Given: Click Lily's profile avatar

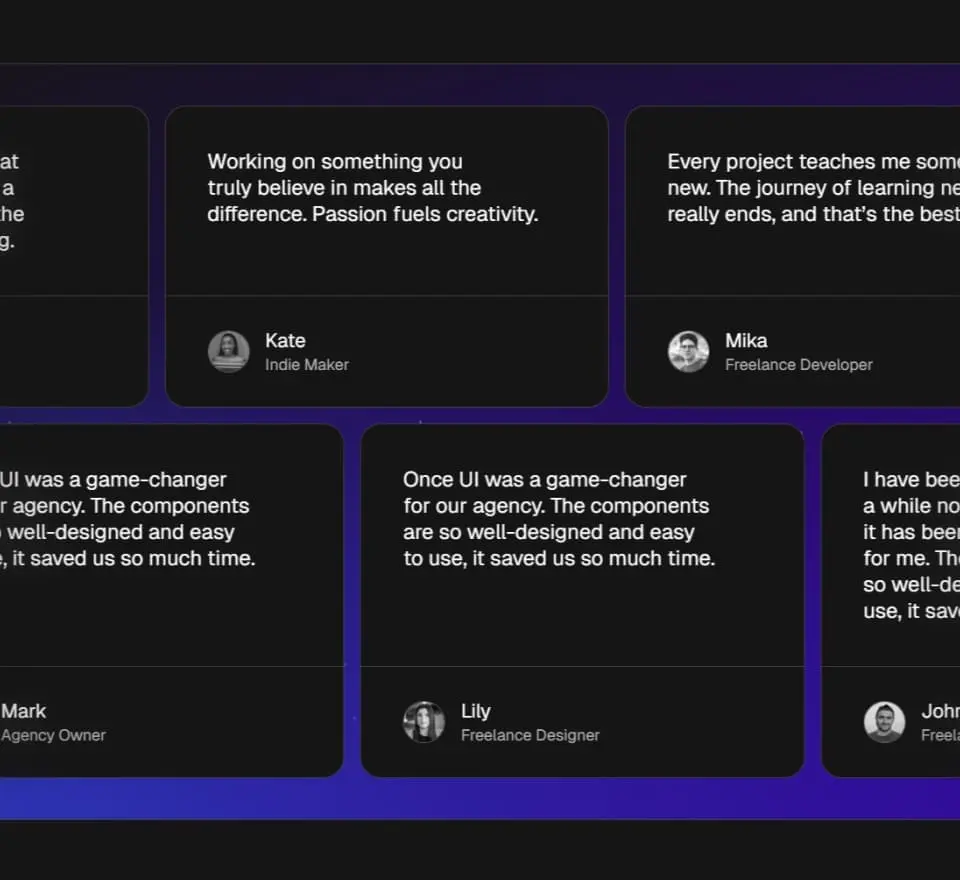Looking at the screenshot, I should tap(424, 722).
